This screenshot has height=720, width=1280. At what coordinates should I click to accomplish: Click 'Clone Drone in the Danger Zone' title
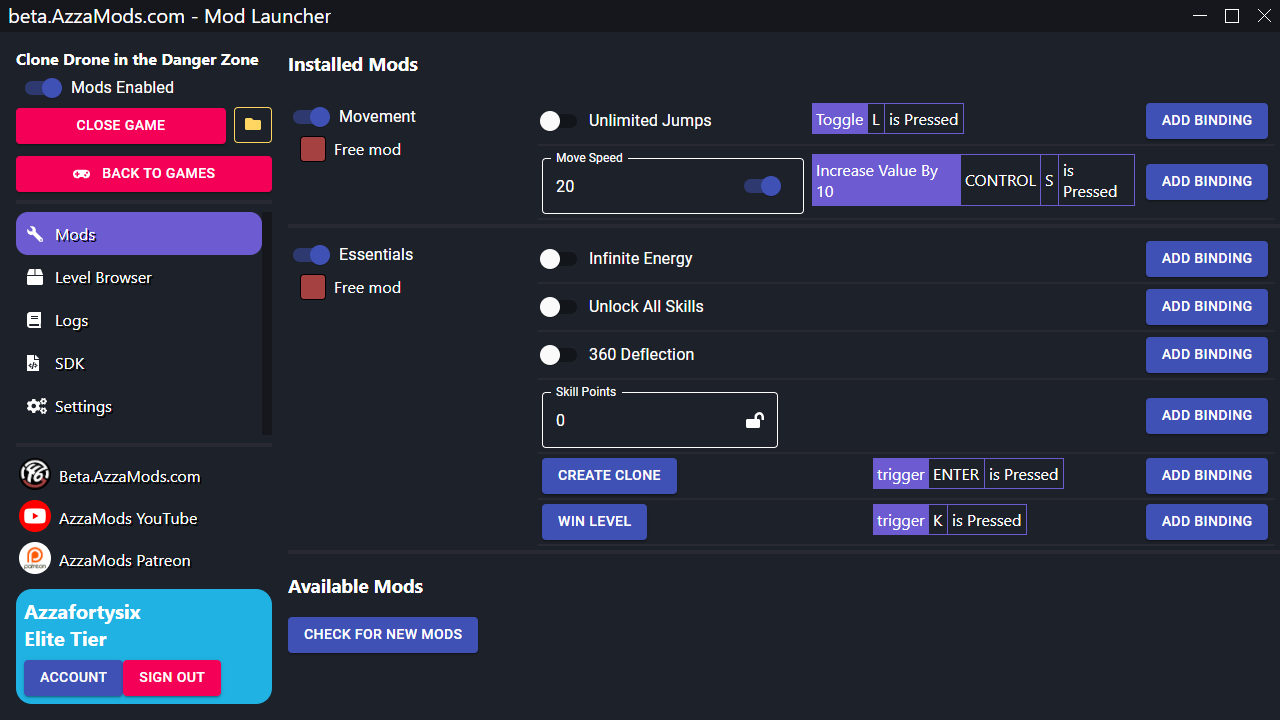point(137,60)
